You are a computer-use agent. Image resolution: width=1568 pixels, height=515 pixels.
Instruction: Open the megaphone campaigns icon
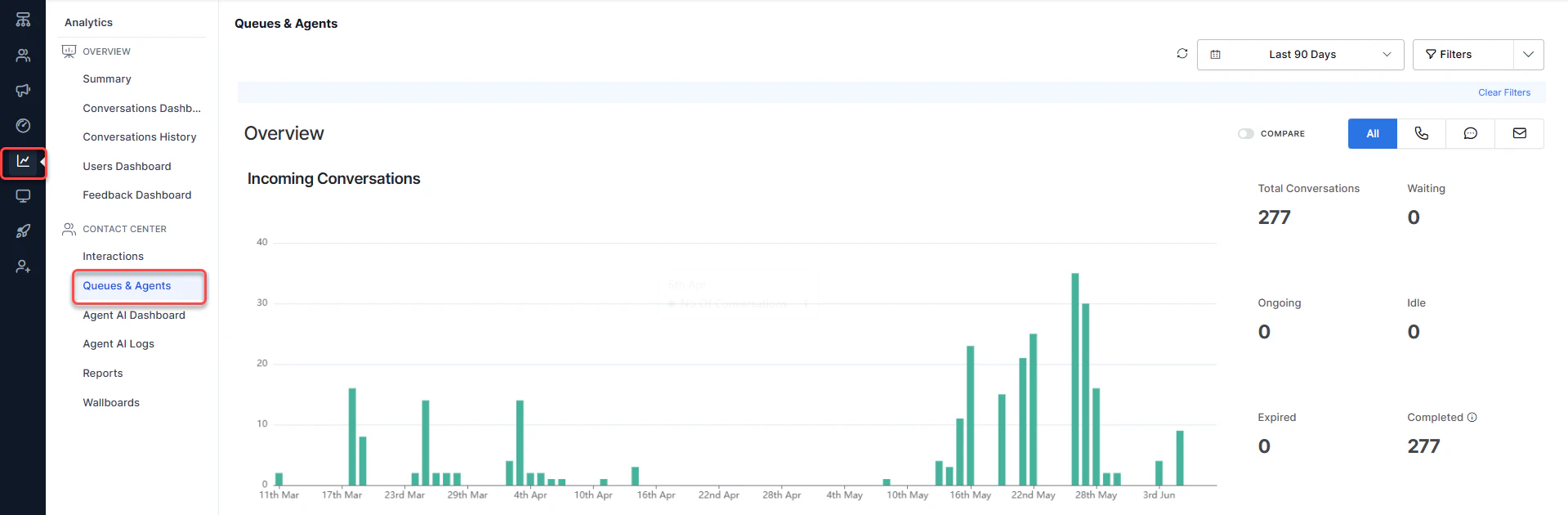tap(23, 90)
